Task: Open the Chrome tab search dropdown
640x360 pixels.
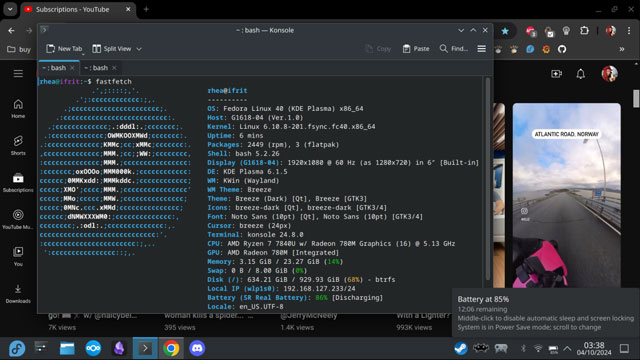Action: pyautogui.click(x=10, y=9)
